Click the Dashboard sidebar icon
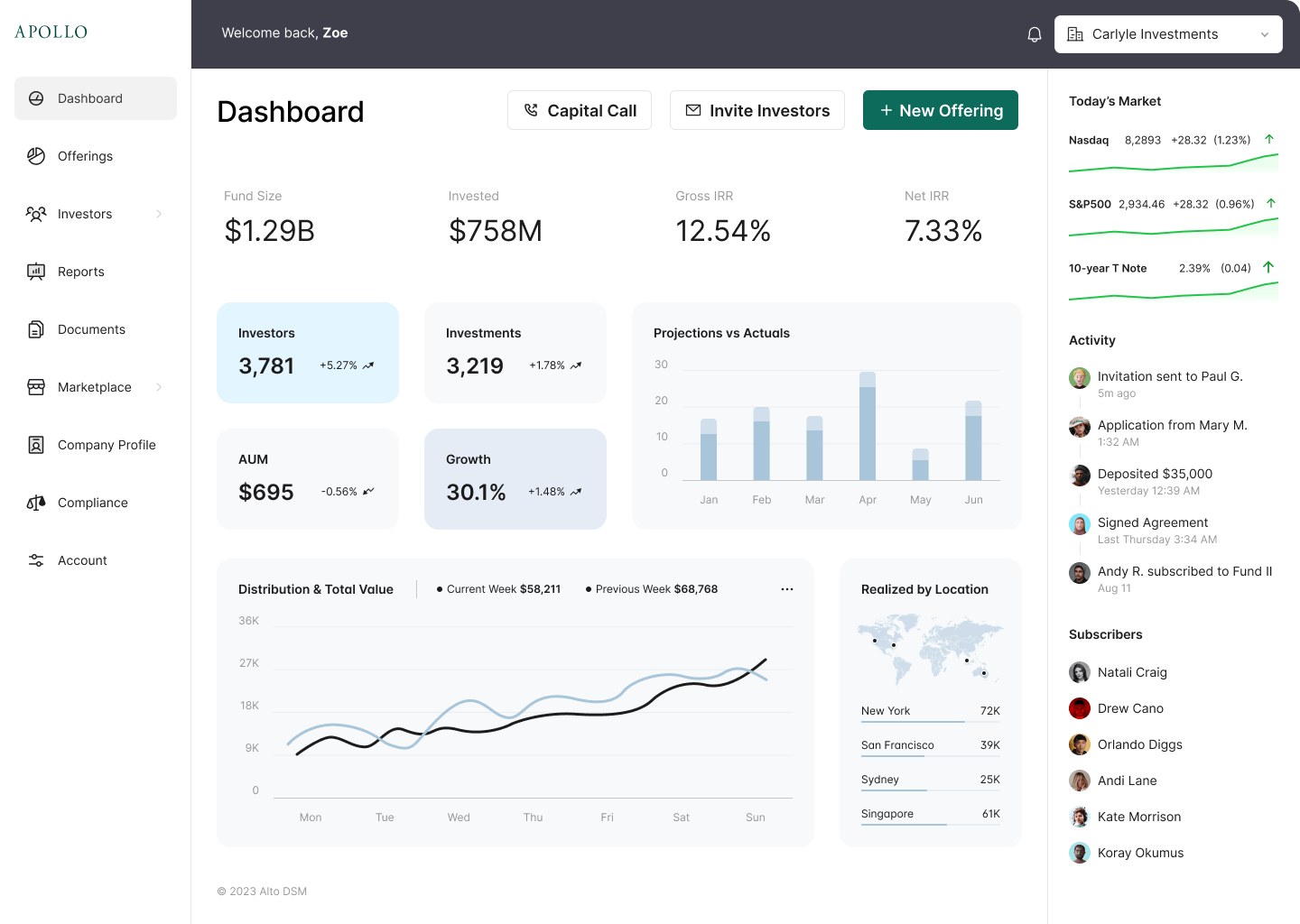Viewport: 1300px width, 924px height. coord(36,98)
